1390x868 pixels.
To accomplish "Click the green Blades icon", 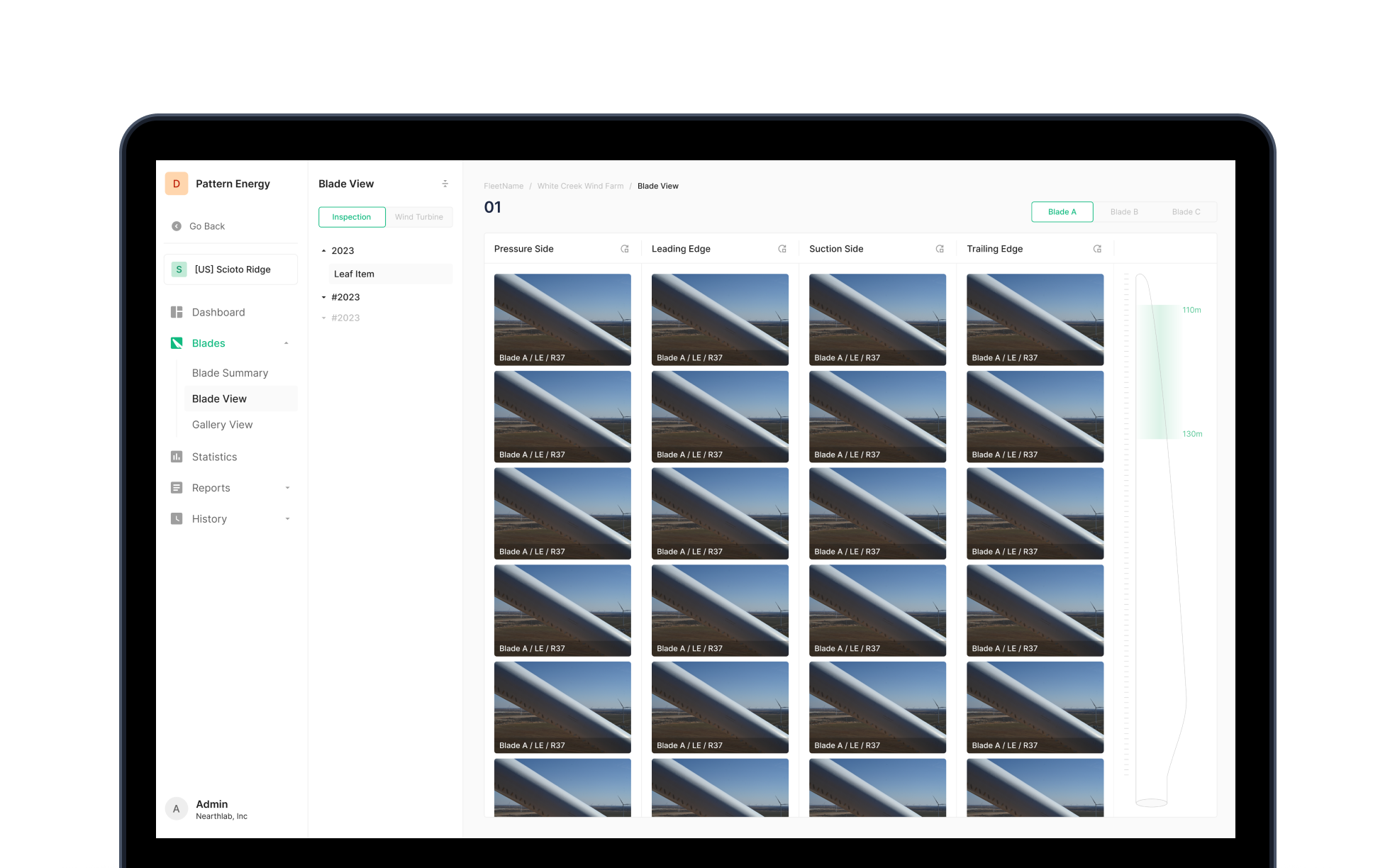I will pyautogui.click(x=177, y=343).
